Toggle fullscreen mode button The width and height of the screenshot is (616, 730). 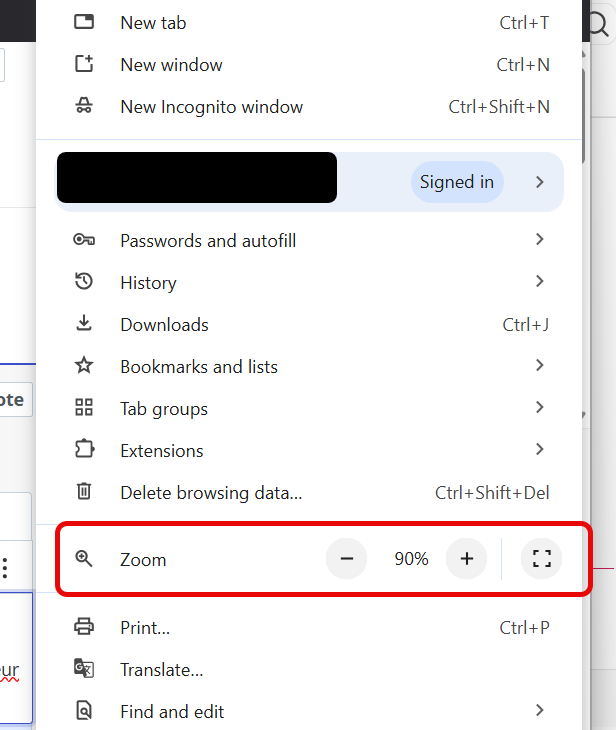point(542,559)
